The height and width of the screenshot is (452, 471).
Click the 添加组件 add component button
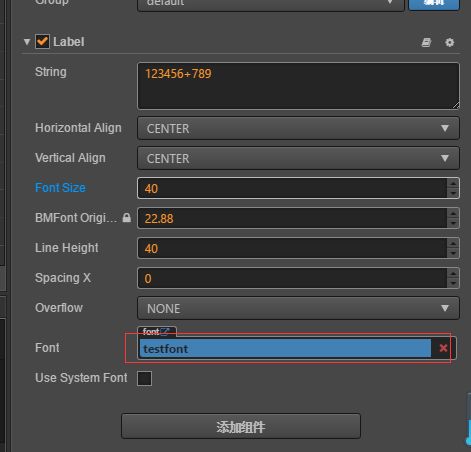click(x=241, y=426)
